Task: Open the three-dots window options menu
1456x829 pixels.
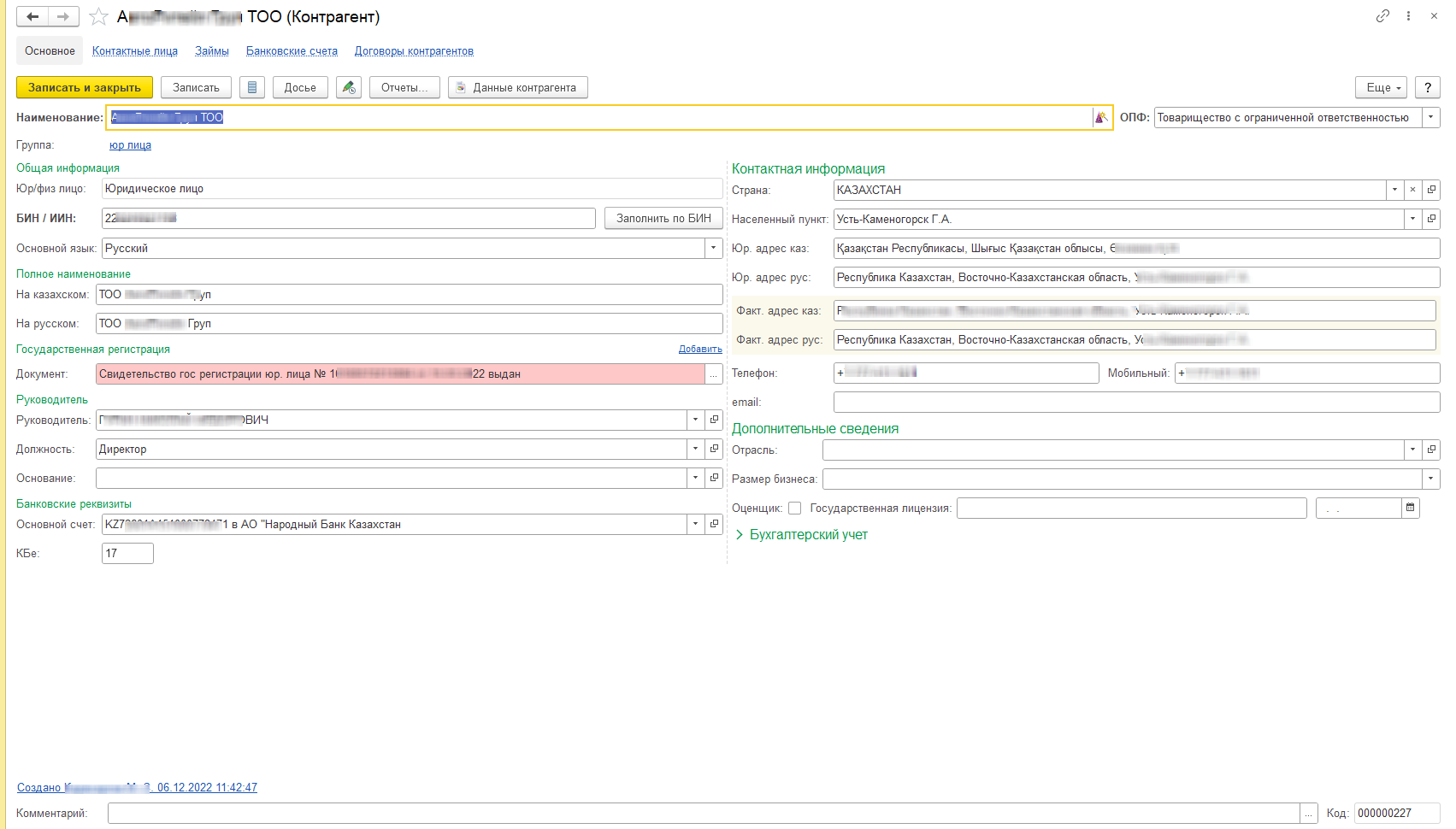Action: pyautogui.click(x=1408, y=16)
